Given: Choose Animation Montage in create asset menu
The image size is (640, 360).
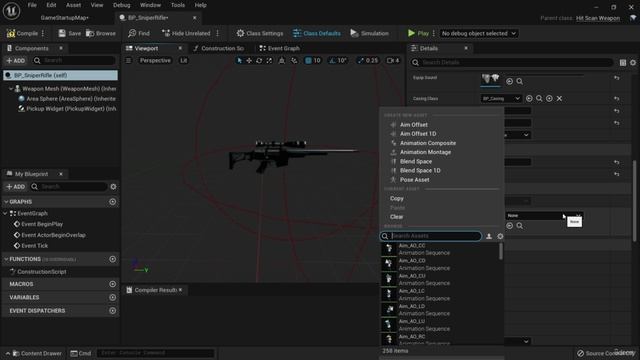Looking at the screenshot, I should point(425,152).
